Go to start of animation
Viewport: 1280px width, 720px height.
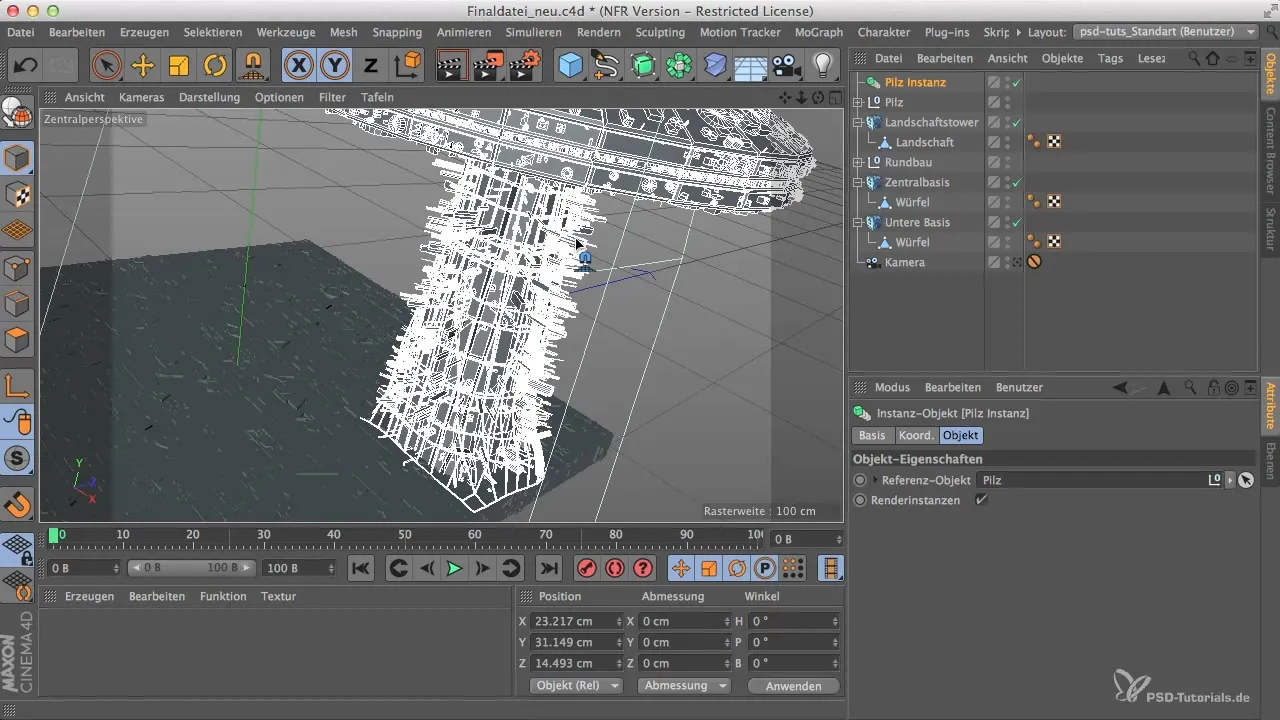click(361, 568)
